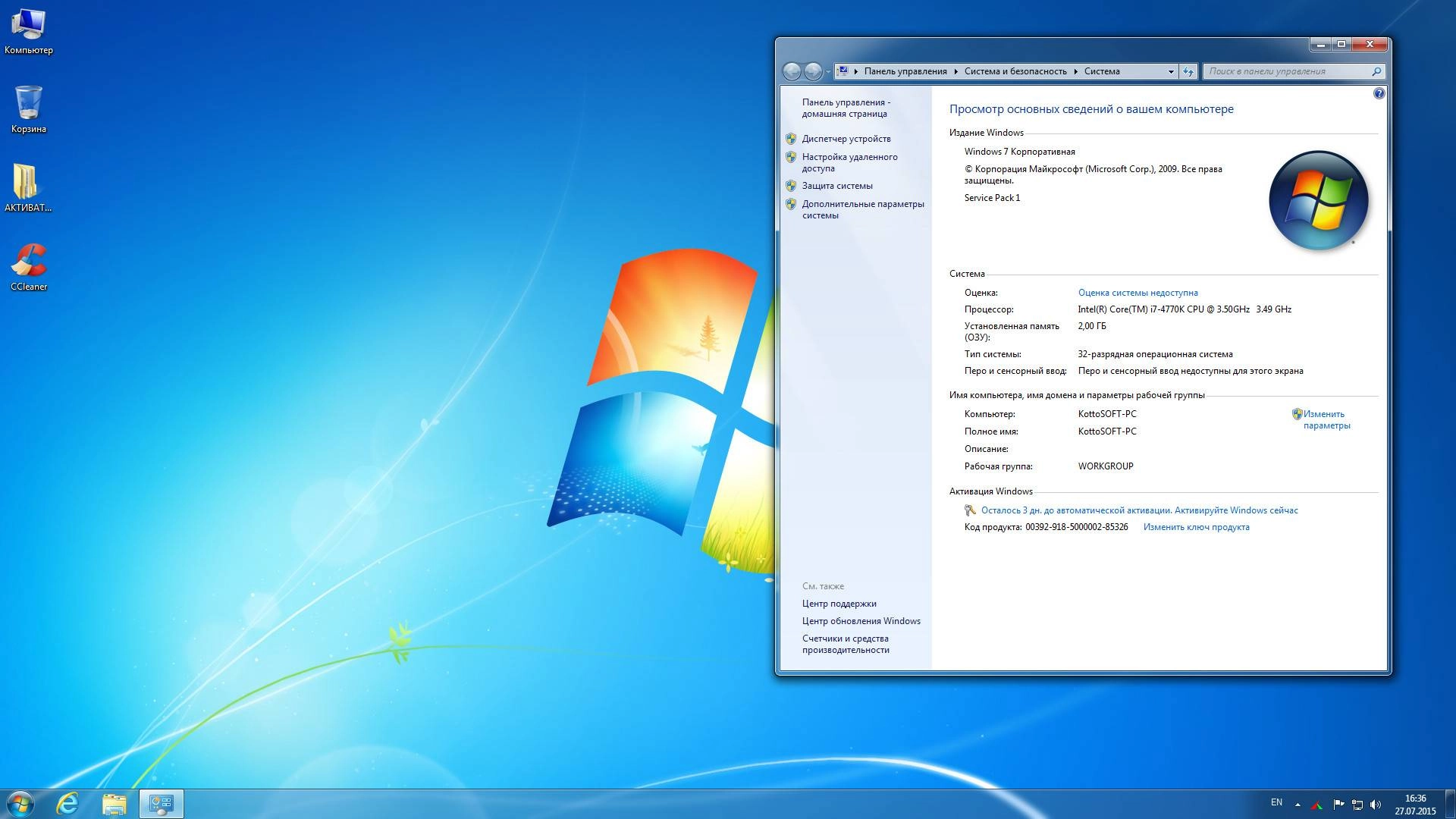Select the 32-разрядная операционная система text
This screenshot has height=819, width=1456.
tap(1155, 354)
